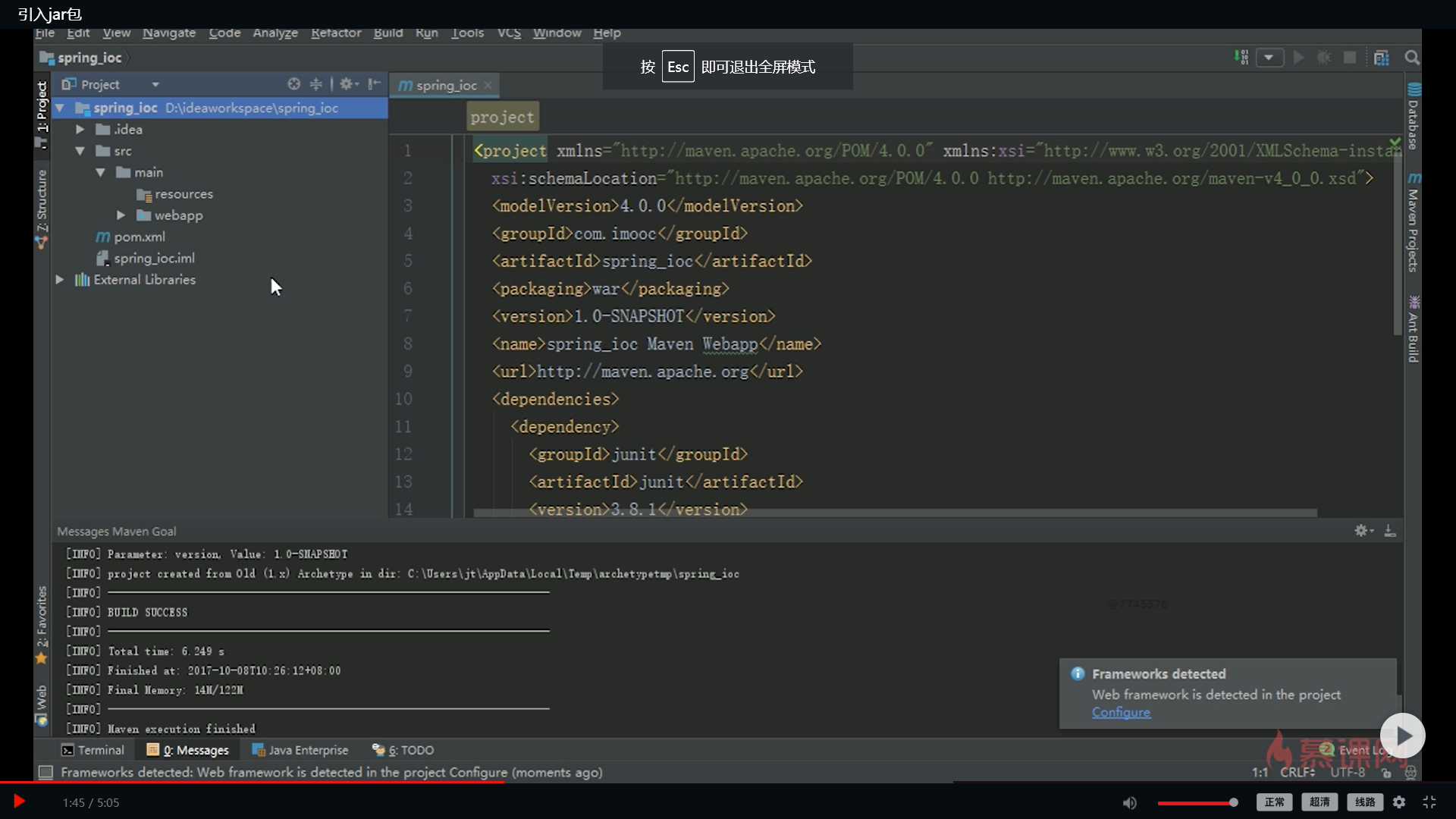This screenshot has width=1456, height=819.
Task: Toggle the read-only lock icon
Action: tap(1386, 773)
